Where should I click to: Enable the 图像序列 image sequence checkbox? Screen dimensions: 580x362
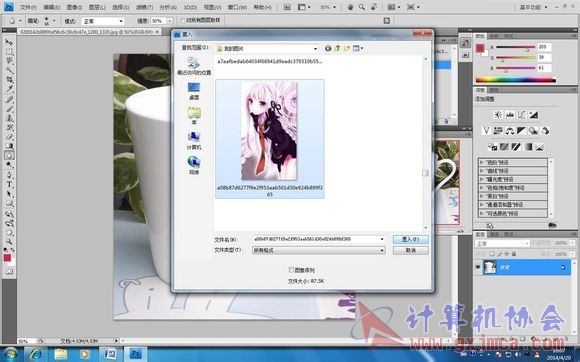click(291, 270)
